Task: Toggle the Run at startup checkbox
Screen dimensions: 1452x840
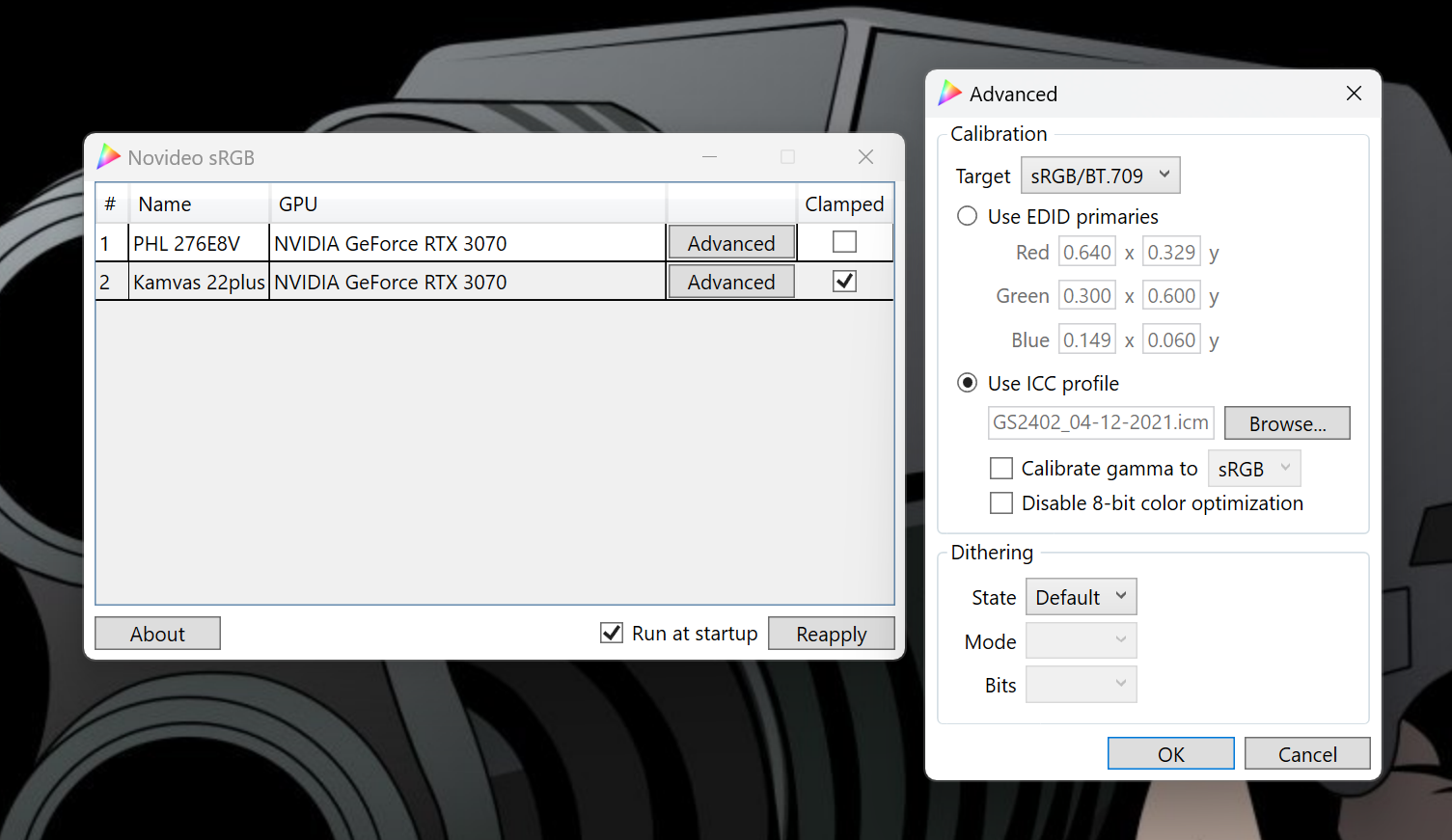Action: tap(612, 633)
